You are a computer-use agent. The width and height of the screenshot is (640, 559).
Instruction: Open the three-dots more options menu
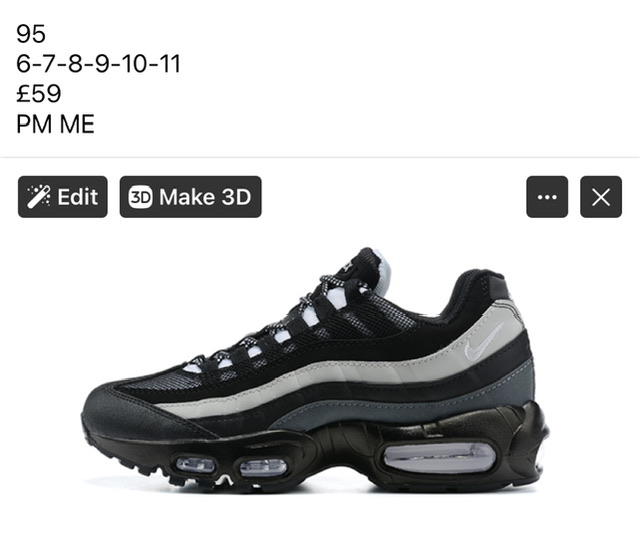(547, 197)
